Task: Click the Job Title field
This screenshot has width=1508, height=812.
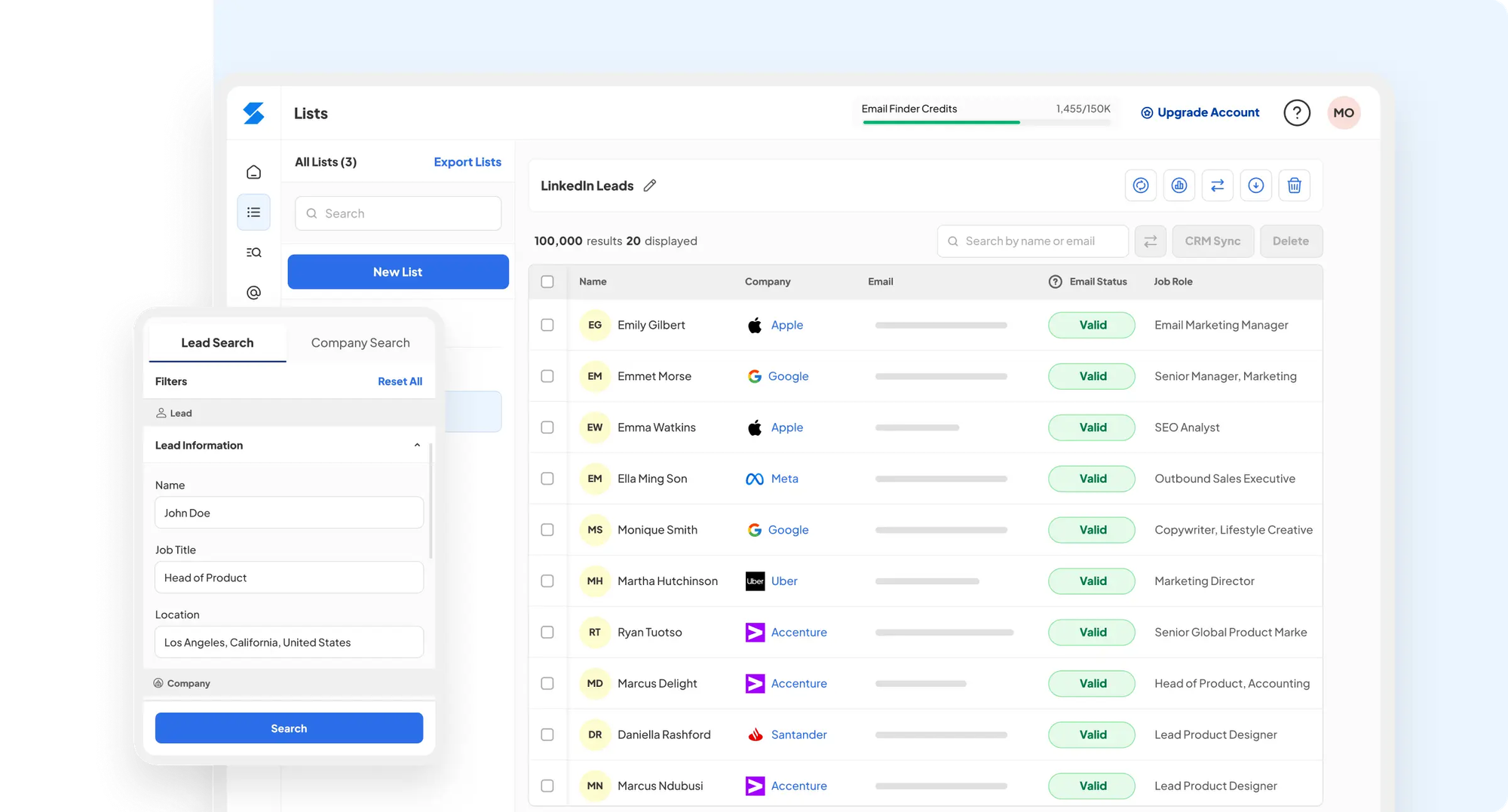Action: click(x=289, y=578)
